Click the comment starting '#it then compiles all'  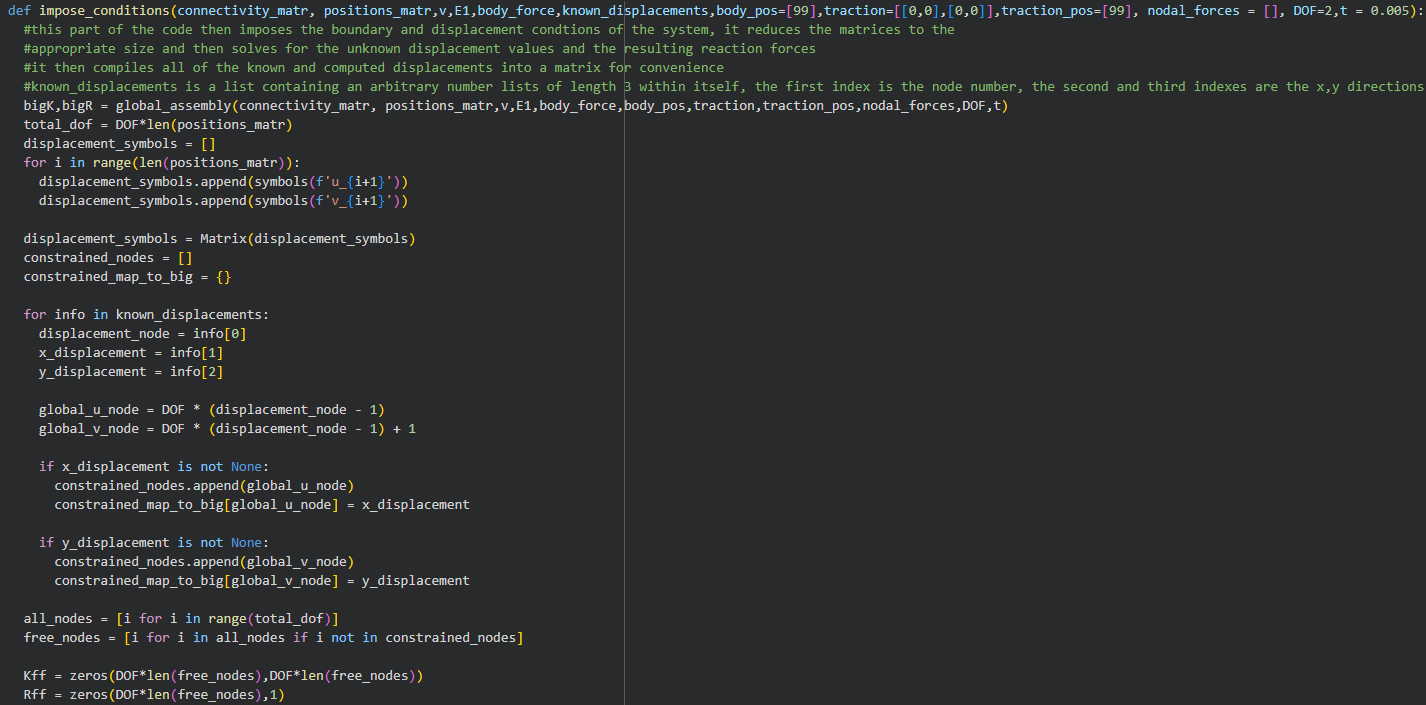tap(373, 68)
